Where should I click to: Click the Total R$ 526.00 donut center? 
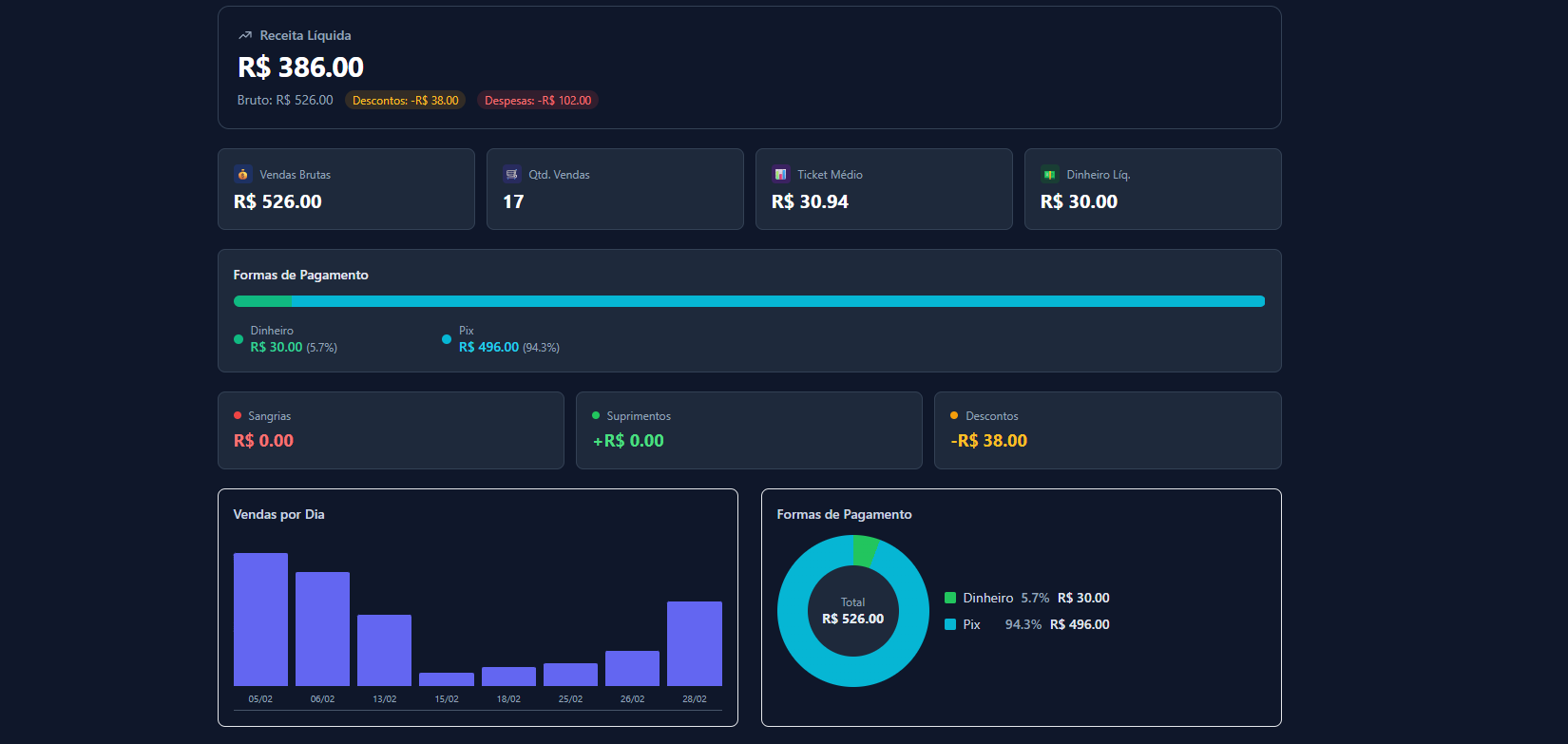(852, 611)
